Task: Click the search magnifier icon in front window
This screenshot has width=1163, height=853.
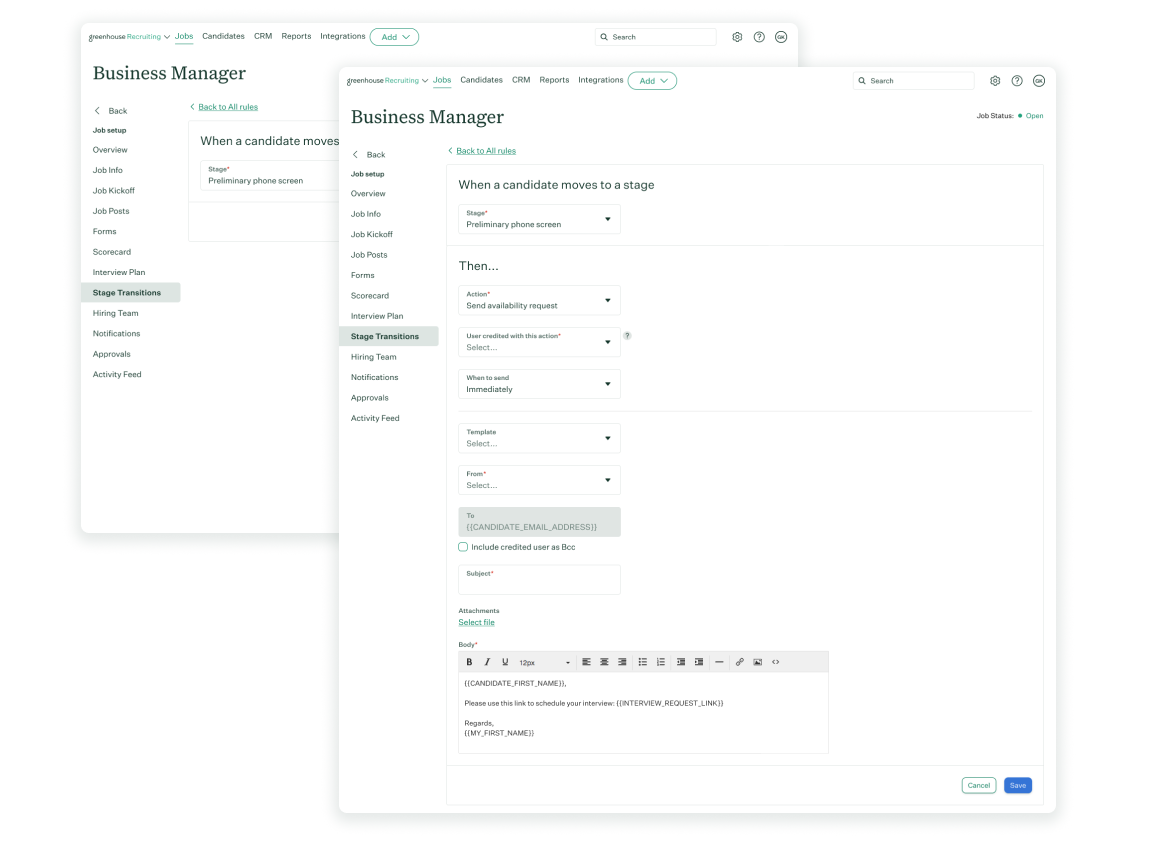Action: tap(862, 81)
